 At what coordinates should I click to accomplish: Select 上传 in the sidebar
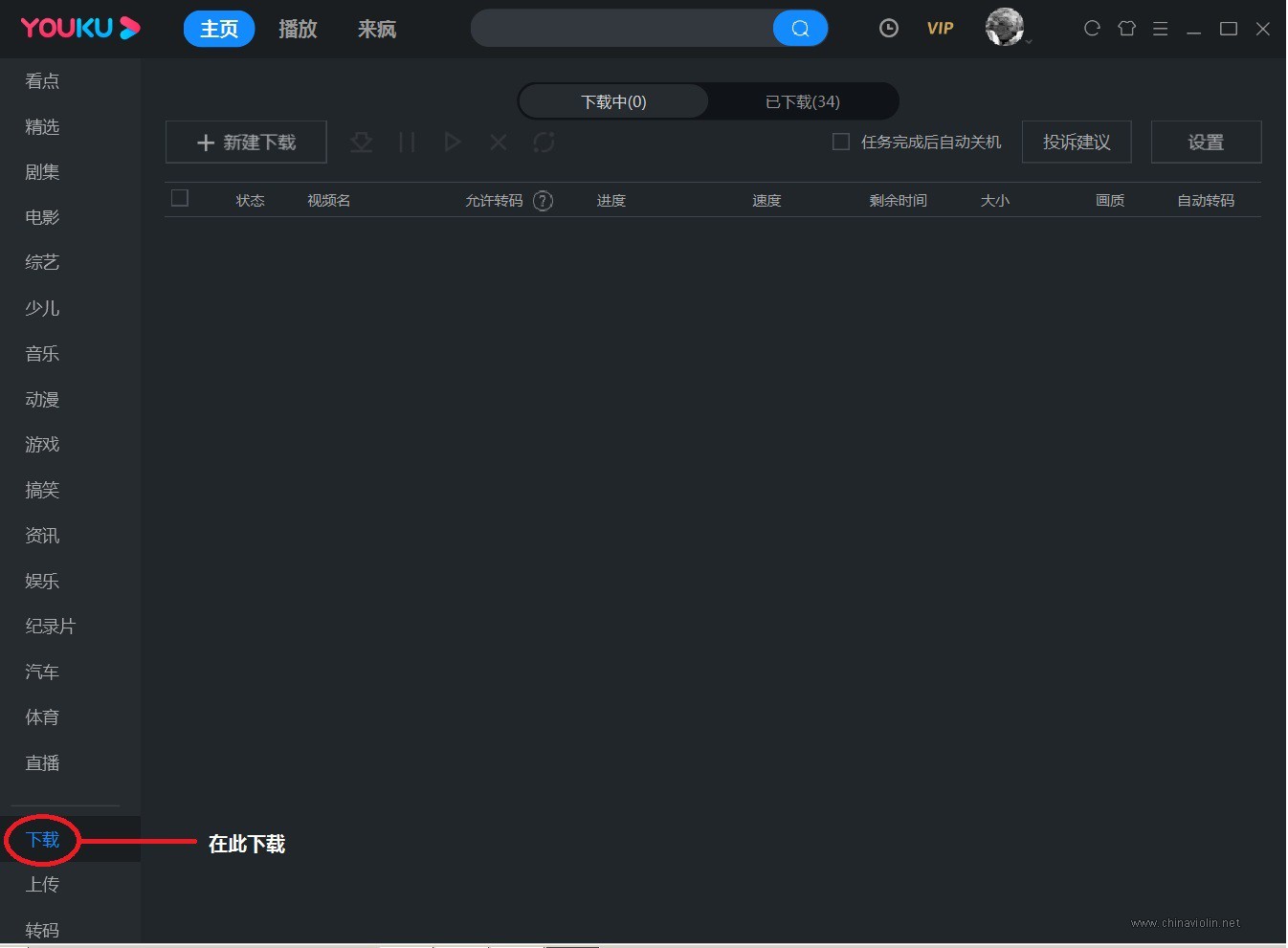click(x=42, y=885)
